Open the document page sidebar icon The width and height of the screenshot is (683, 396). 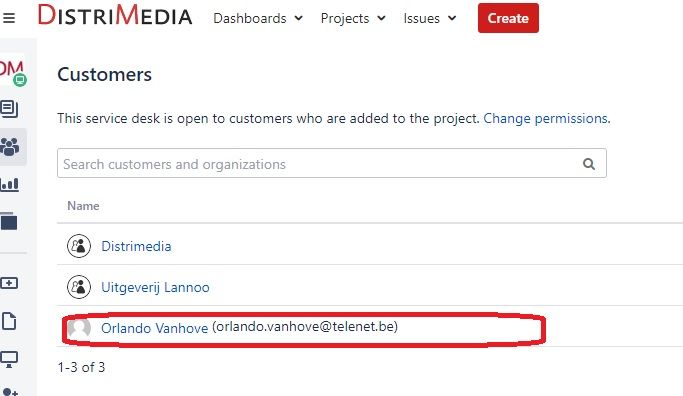[9, 321]
